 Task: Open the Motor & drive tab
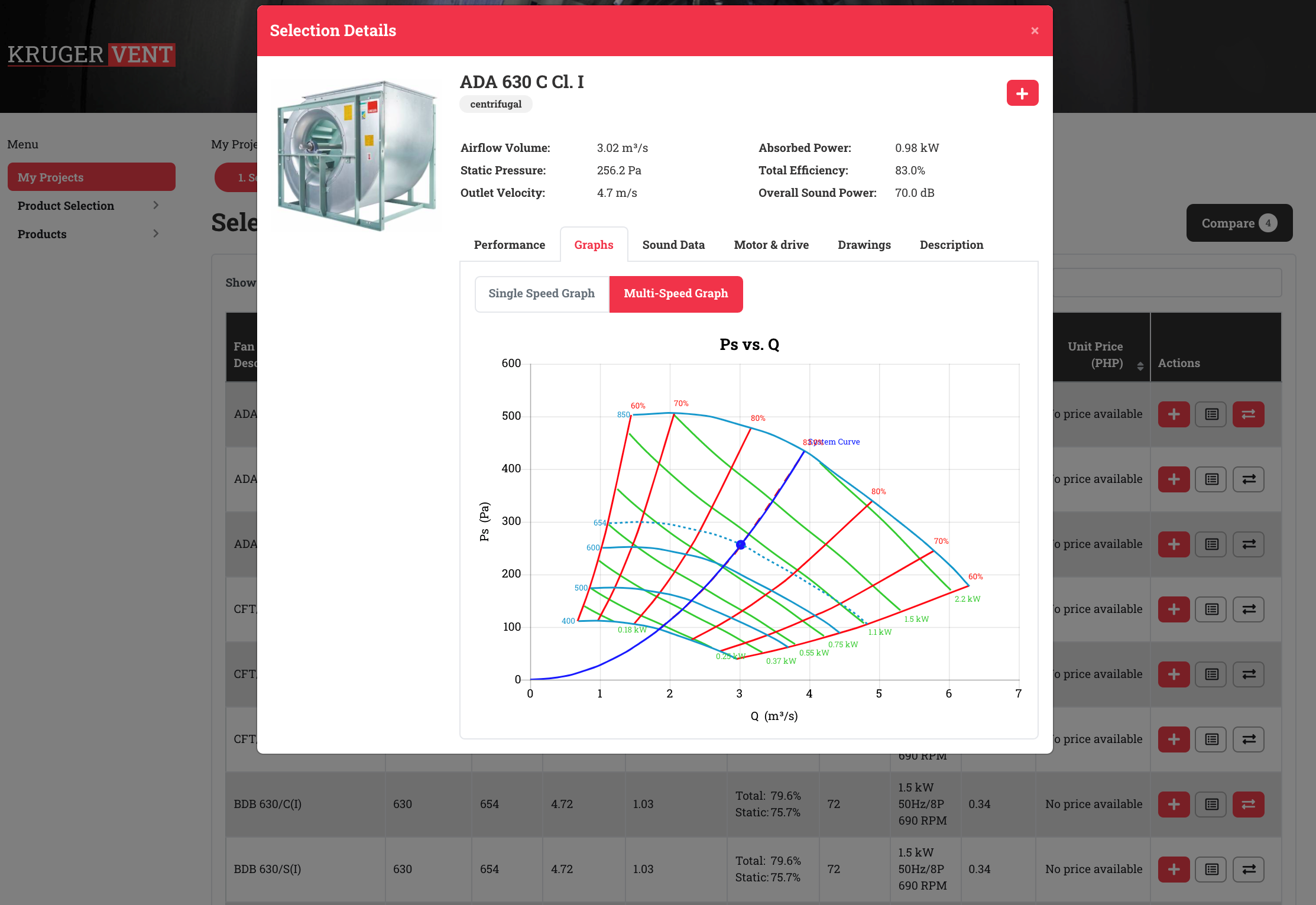tap(771, 245)
